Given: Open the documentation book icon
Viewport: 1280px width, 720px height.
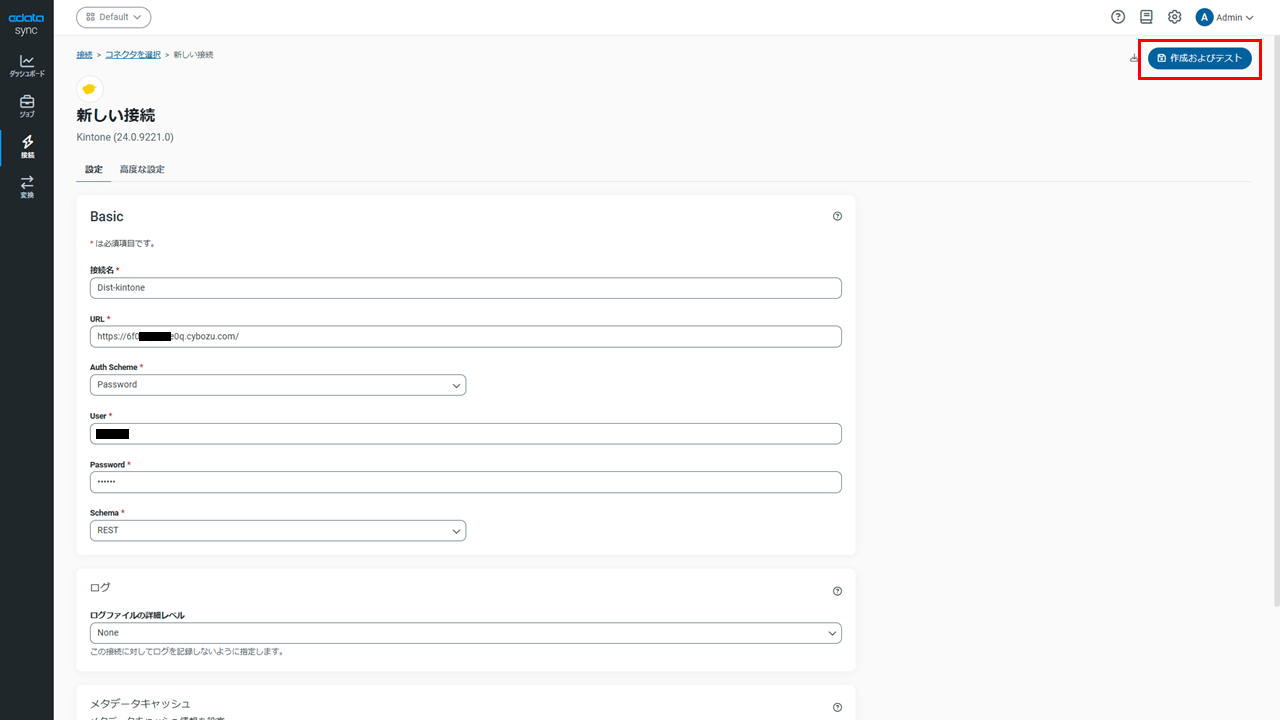Looking at the screenshot, I should click(x=1146, y=17).
